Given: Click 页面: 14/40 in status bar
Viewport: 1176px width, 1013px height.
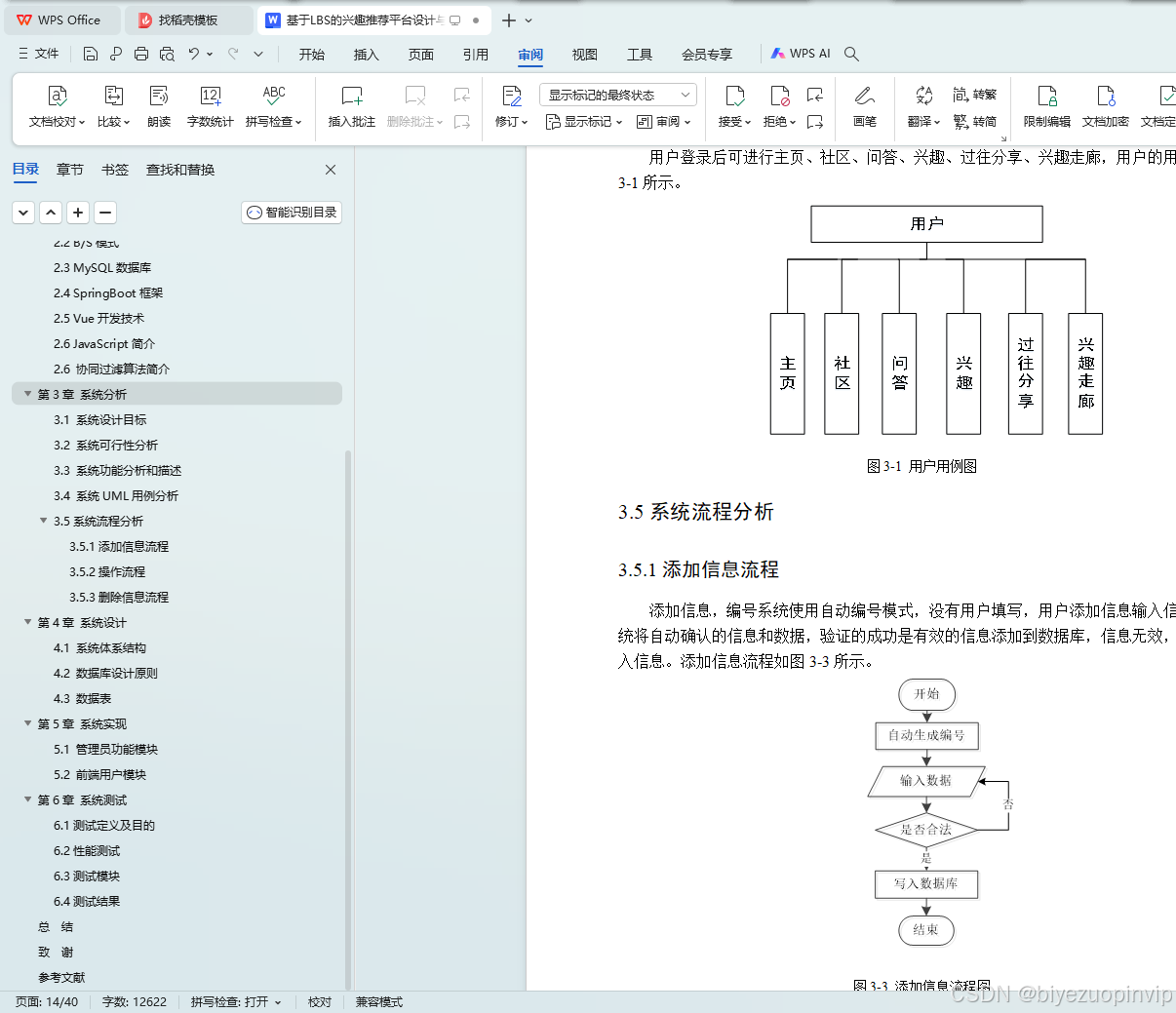Looking at the screenshot, I should [x=47, y=1002].
